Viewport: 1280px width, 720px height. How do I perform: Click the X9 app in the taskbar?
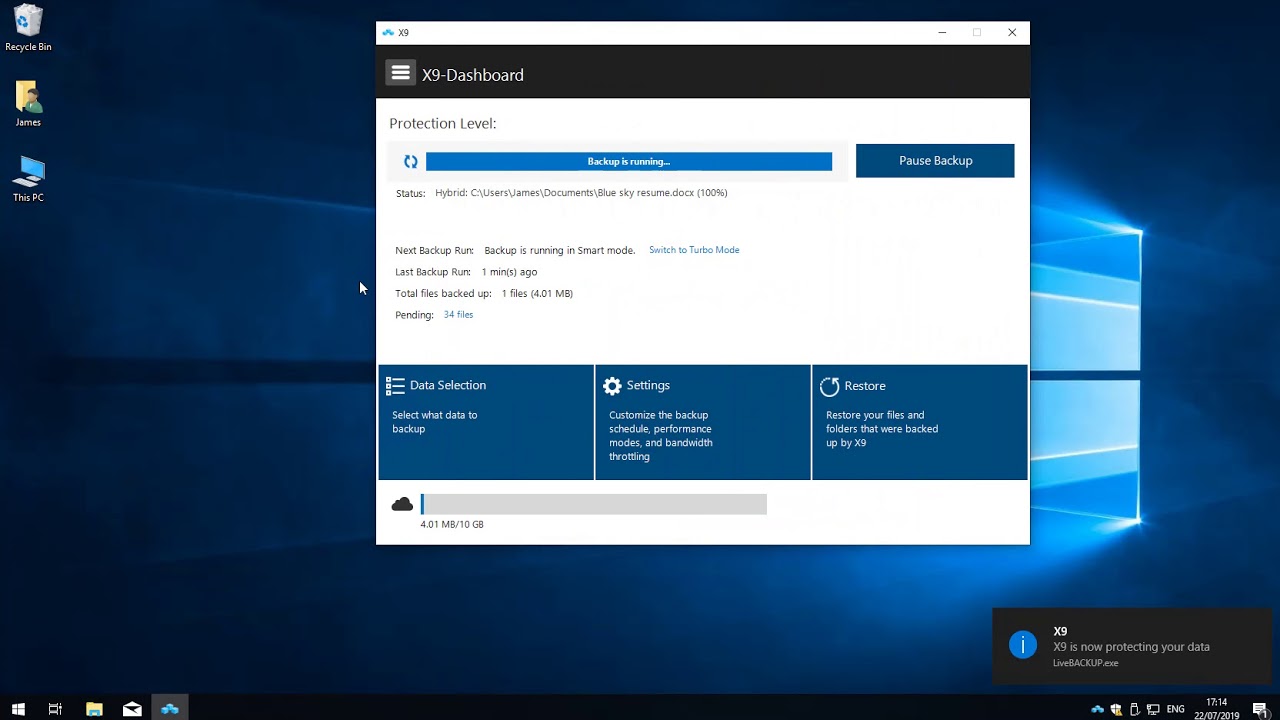(x=170, y=709)
